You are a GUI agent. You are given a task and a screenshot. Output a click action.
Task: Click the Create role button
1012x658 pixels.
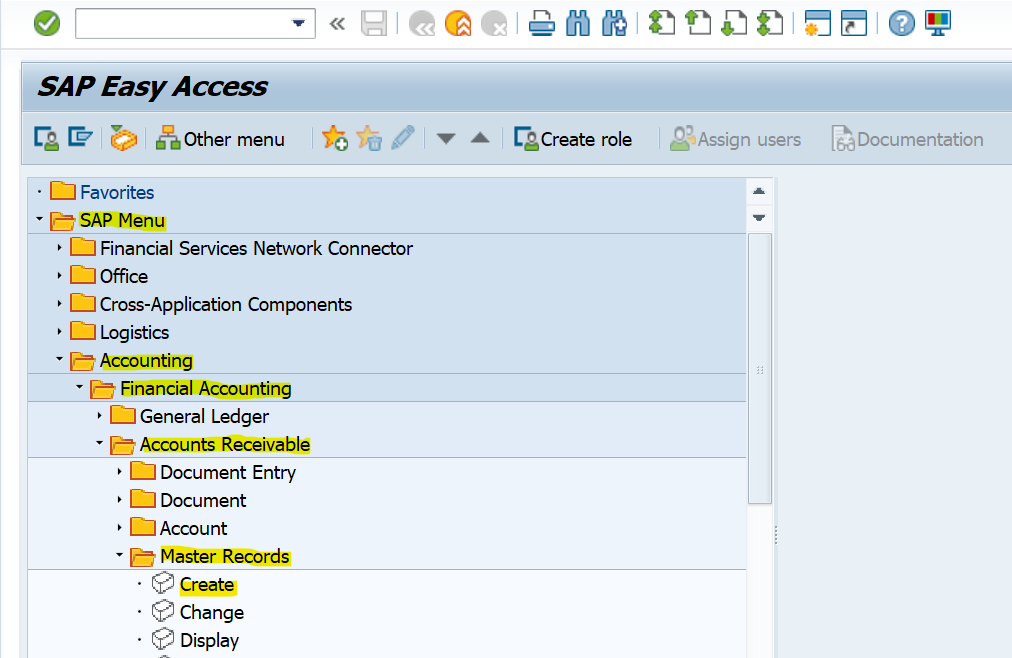point(573,138)
